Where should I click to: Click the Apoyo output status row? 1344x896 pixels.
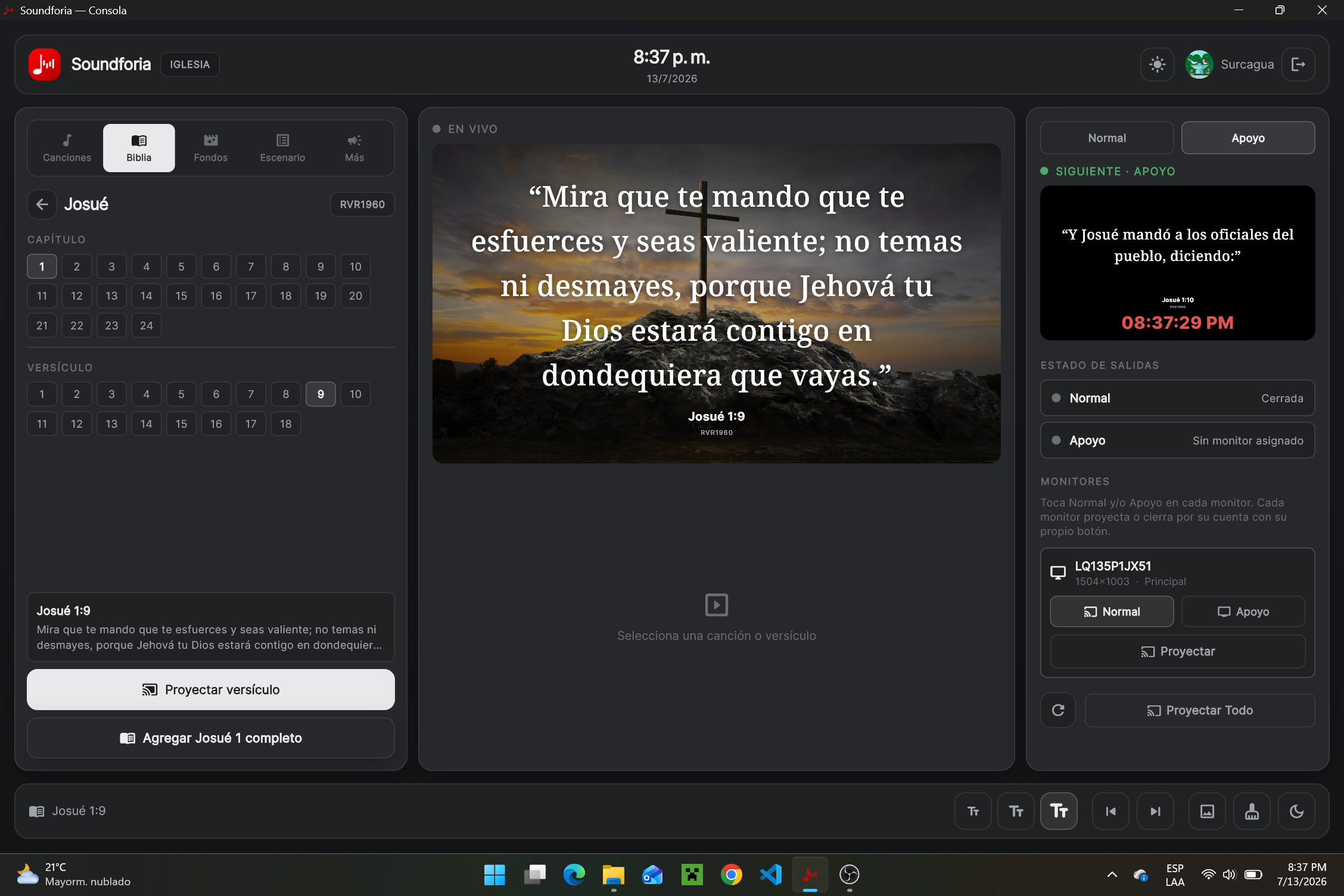click(1178, 440)
